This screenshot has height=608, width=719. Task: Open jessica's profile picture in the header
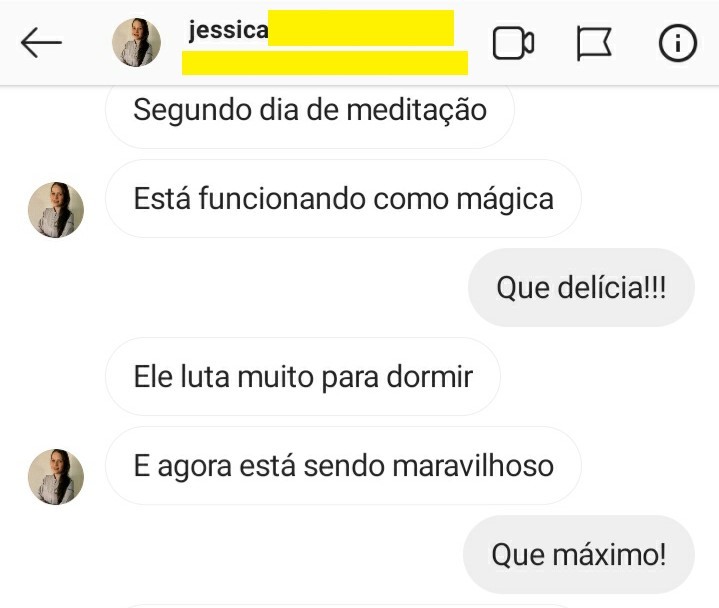tap(136, 42)
